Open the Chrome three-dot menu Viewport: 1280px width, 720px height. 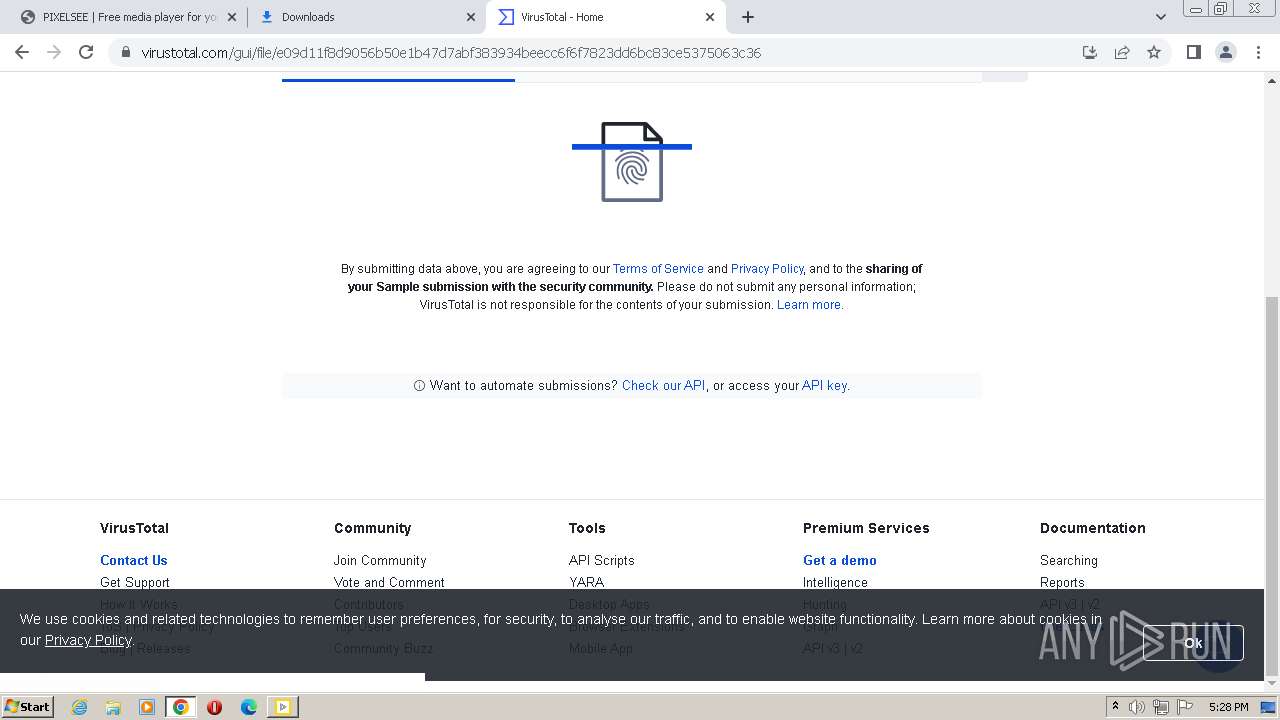click(1258, 52)
